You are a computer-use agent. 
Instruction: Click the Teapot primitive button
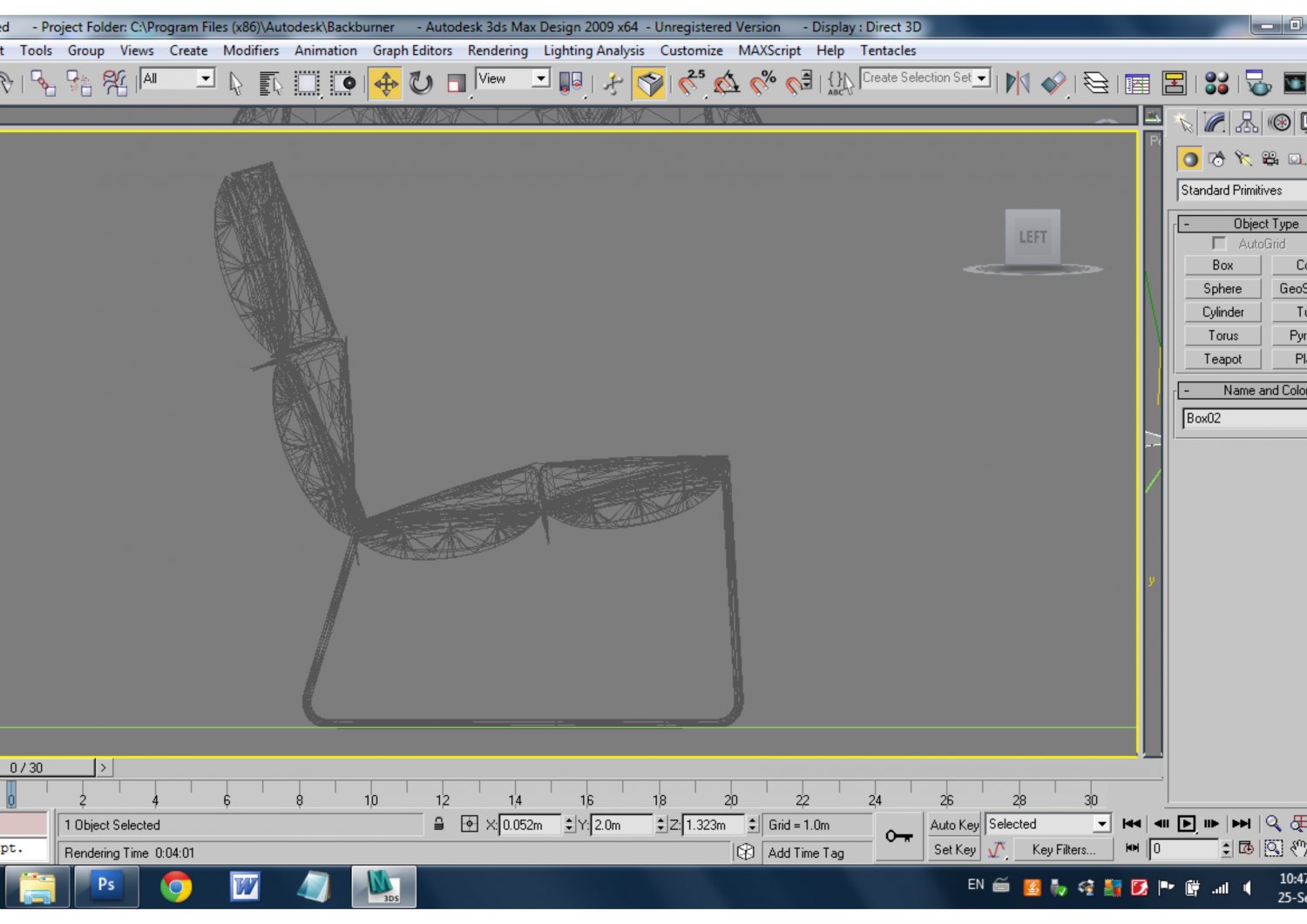[x=1222, y=359]
